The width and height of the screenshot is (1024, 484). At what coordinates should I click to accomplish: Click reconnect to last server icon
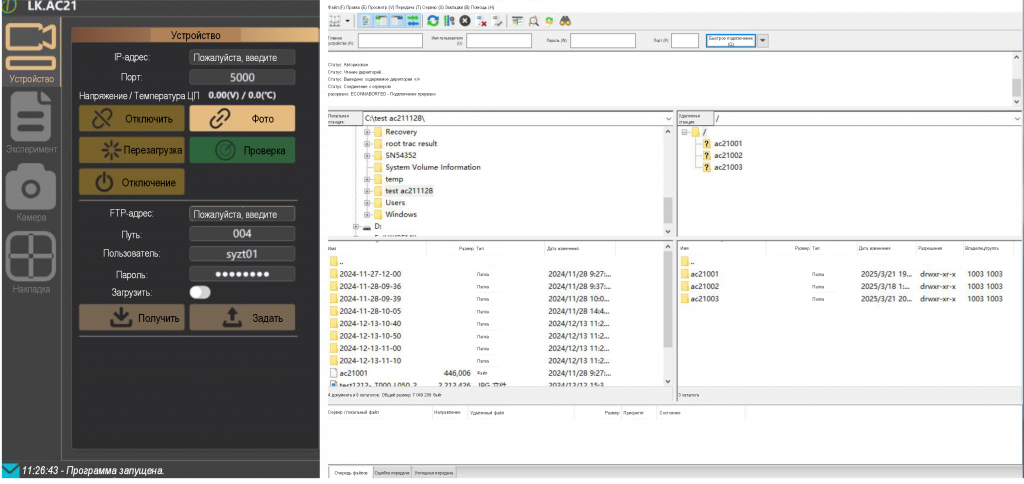click(498, 21)
